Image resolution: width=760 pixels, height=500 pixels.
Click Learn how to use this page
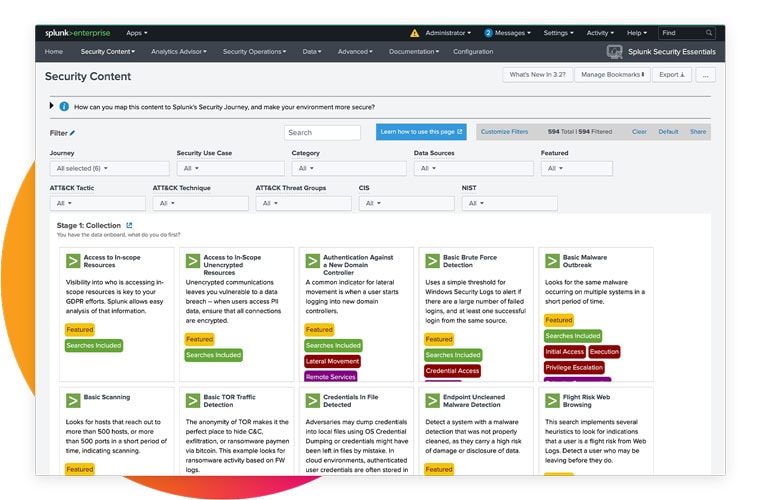pyautogui.click(x=421, y=132)
